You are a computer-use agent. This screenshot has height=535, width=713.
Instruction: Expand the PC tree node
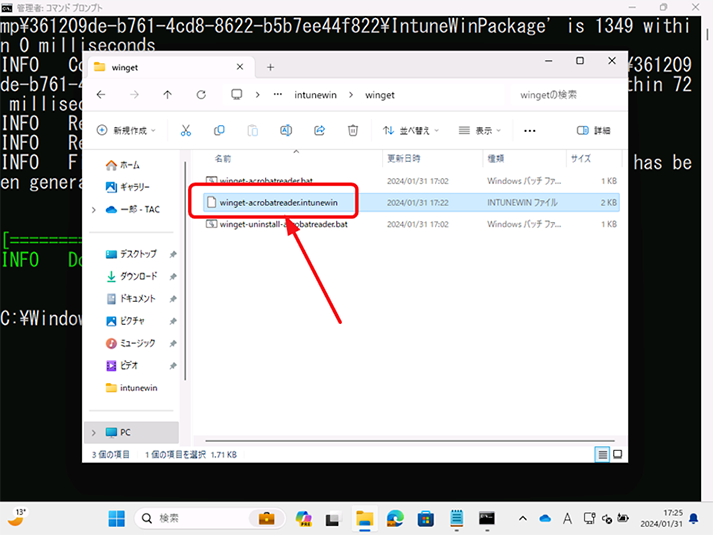(x=94, y=432)
